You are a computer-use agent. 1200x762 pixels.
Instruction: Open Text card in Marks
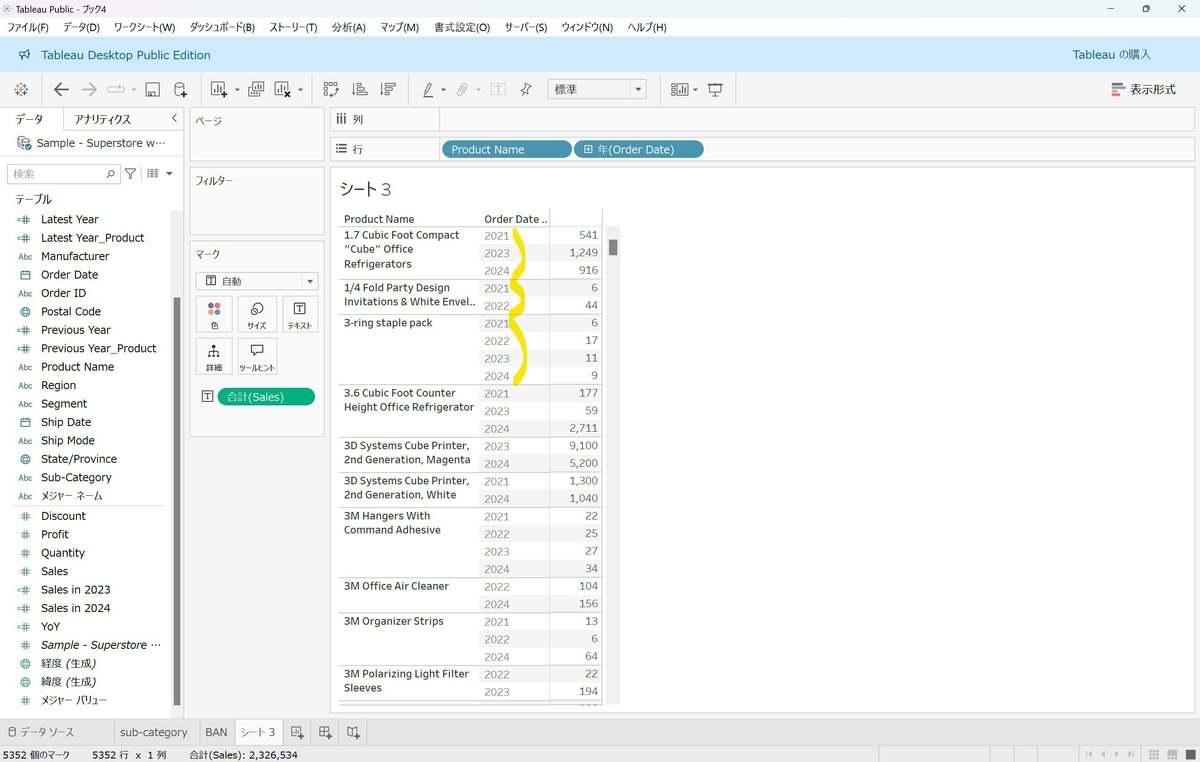coord(300,314)
